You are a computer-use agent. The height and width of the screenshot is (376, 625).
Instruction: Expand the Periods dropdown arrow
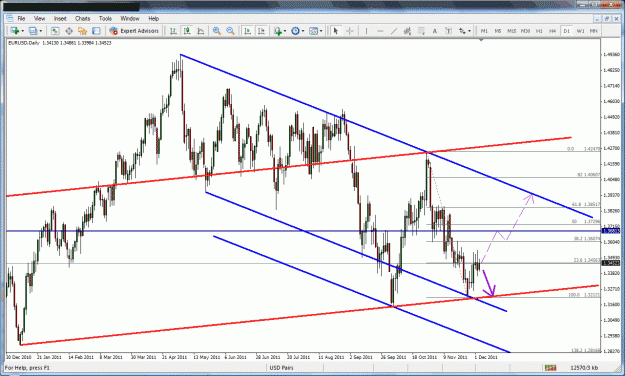[x=303, y=31]
